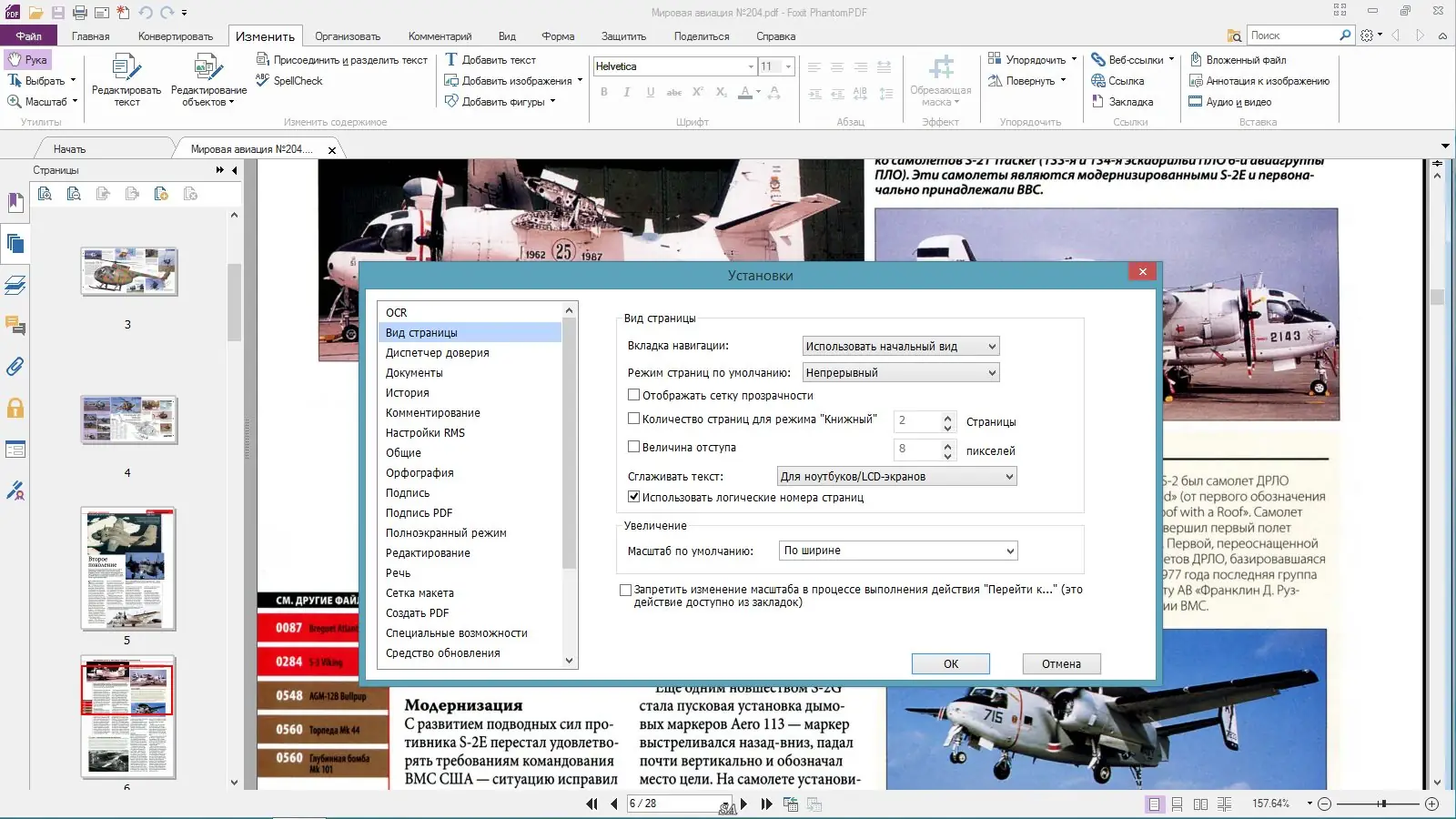Click SpellCheck tool
The image size is (1456, 819).
(289, 81)
